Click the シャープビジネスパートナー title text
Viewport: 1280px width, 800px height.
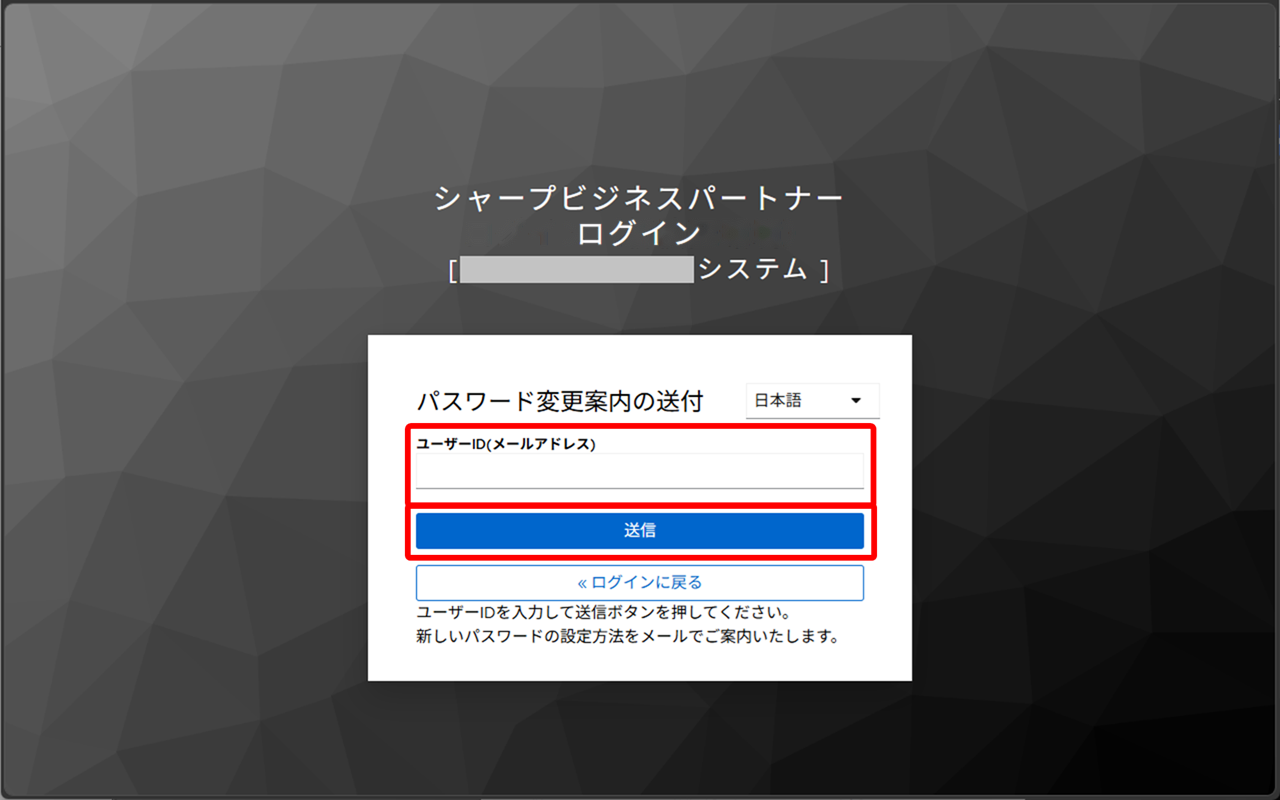[x=639, y=199]
